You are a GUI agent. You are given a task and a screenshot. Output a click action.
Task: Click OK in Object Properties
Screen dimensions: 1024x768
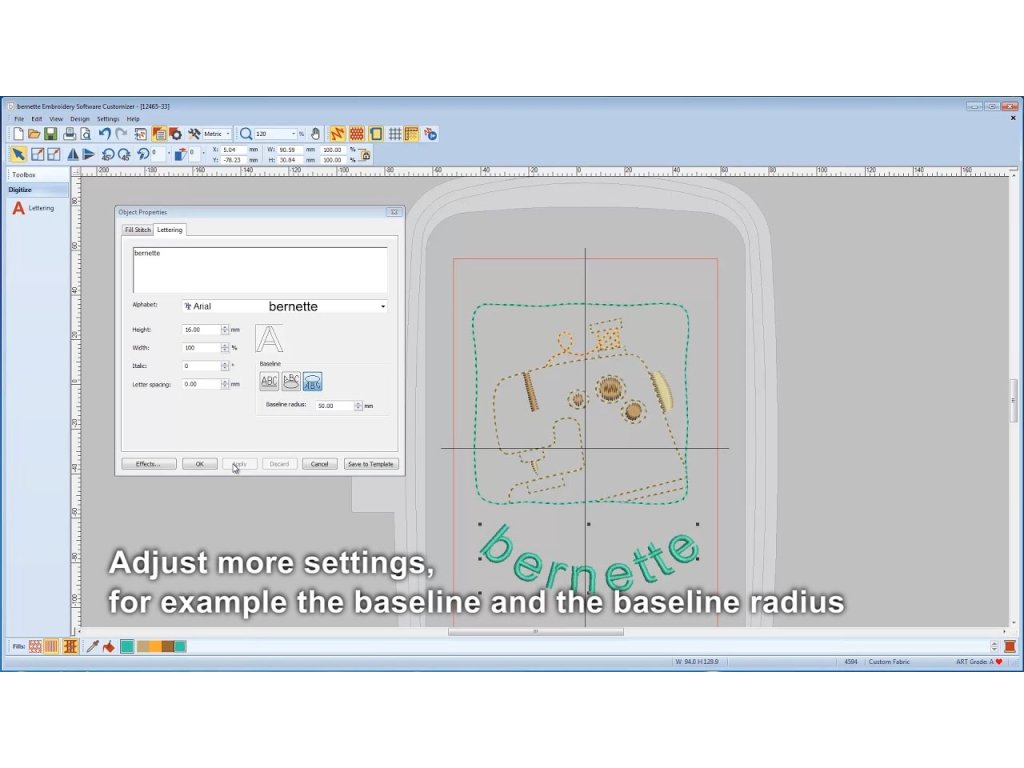(200, 464)
